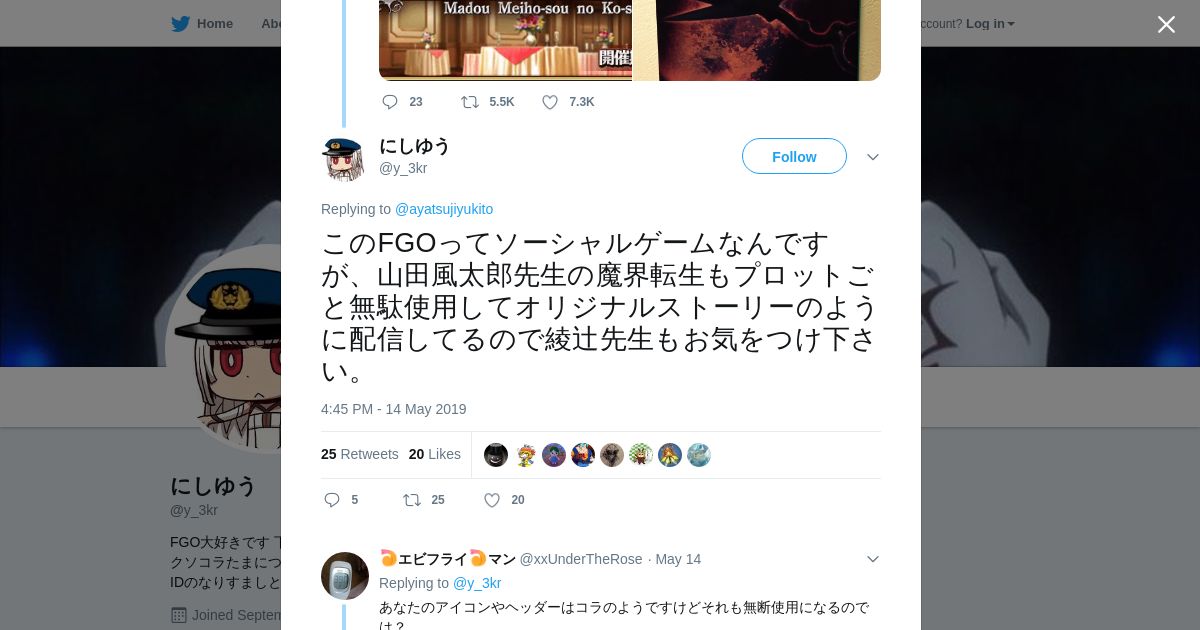Close the tweet overlay with X icon
This screenshot has width=1200, height=630.
pos(1166,24)
